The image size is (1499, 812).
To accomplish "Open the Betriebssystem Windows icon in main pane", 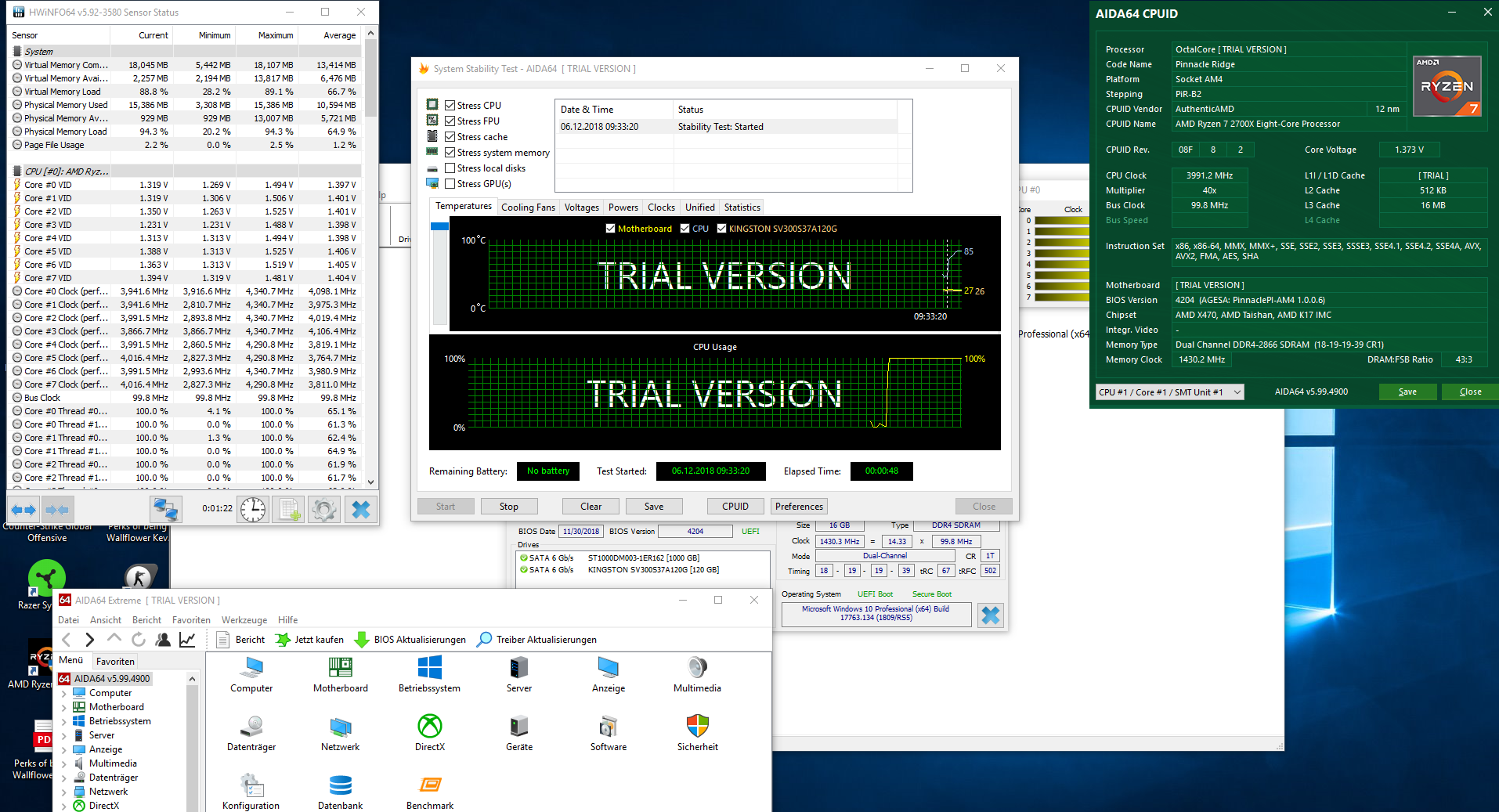I will coord(430,675).
